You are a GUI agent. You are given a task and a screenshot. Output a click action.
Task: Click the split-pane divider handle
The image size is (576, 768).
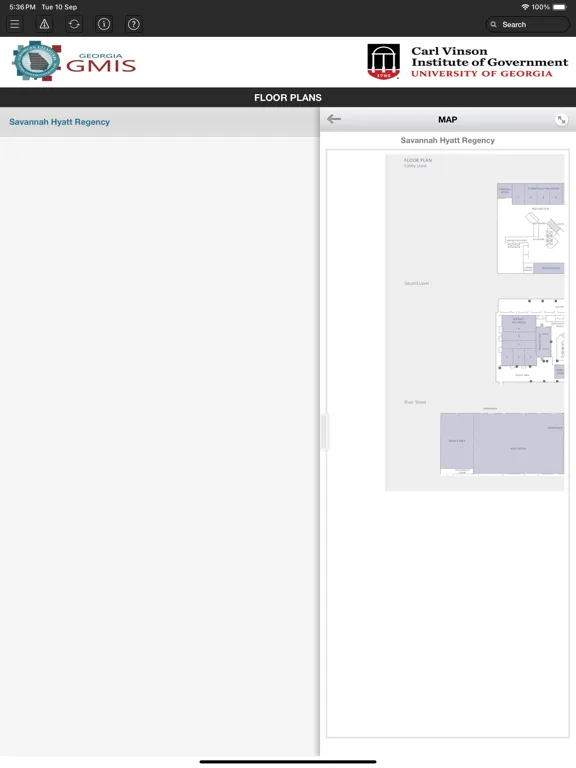click(x=324, y=432)
